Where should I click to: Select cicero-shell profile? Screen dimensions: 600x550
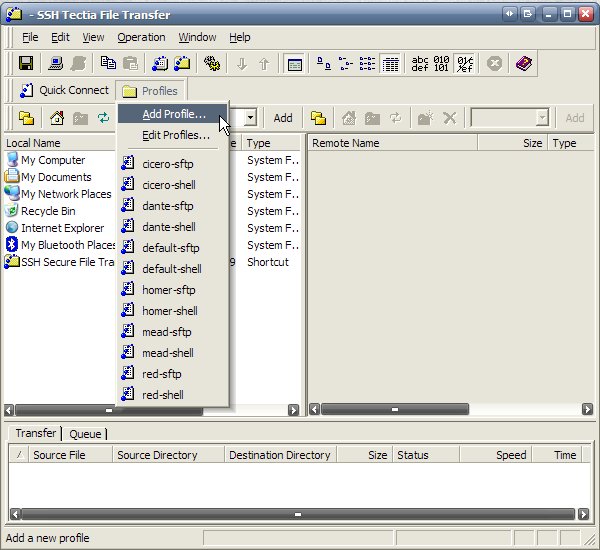click(x=172, y=185)
